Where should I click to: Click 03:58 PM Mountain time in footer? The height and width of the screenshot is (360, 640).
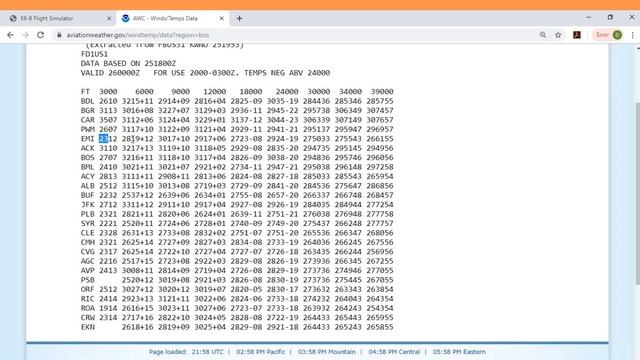click(x=327, y=352)
